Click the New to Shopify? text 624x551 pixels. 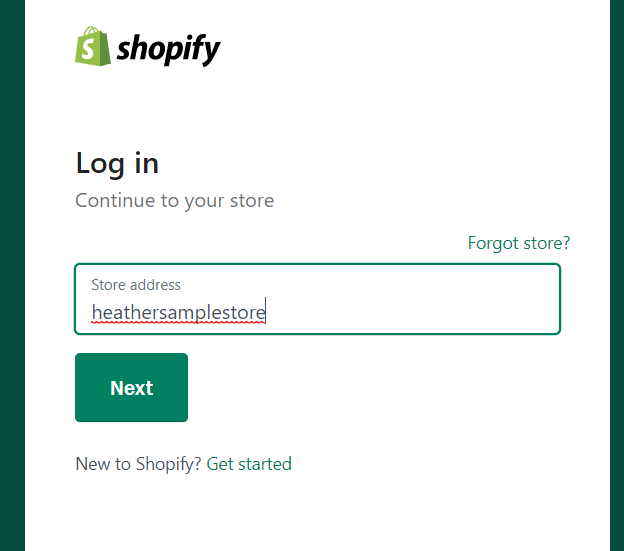click(x=138, y=464)
